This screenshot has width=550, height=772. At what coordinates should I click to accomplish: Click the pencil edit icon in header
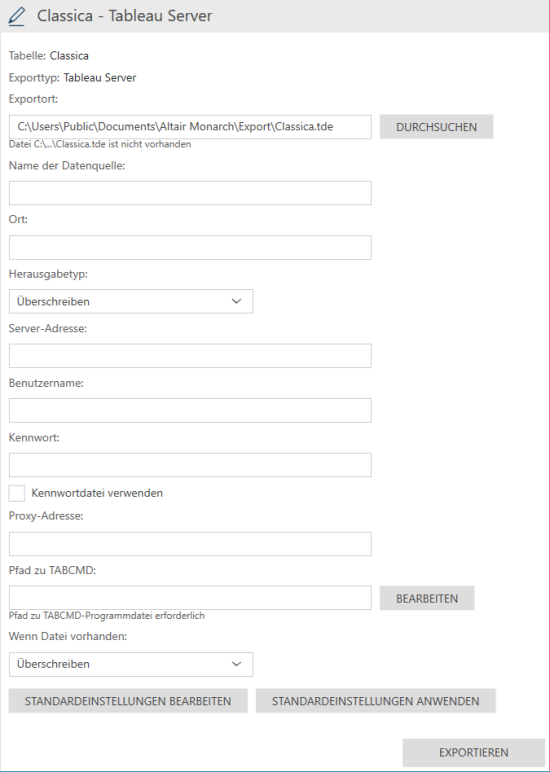16,16
